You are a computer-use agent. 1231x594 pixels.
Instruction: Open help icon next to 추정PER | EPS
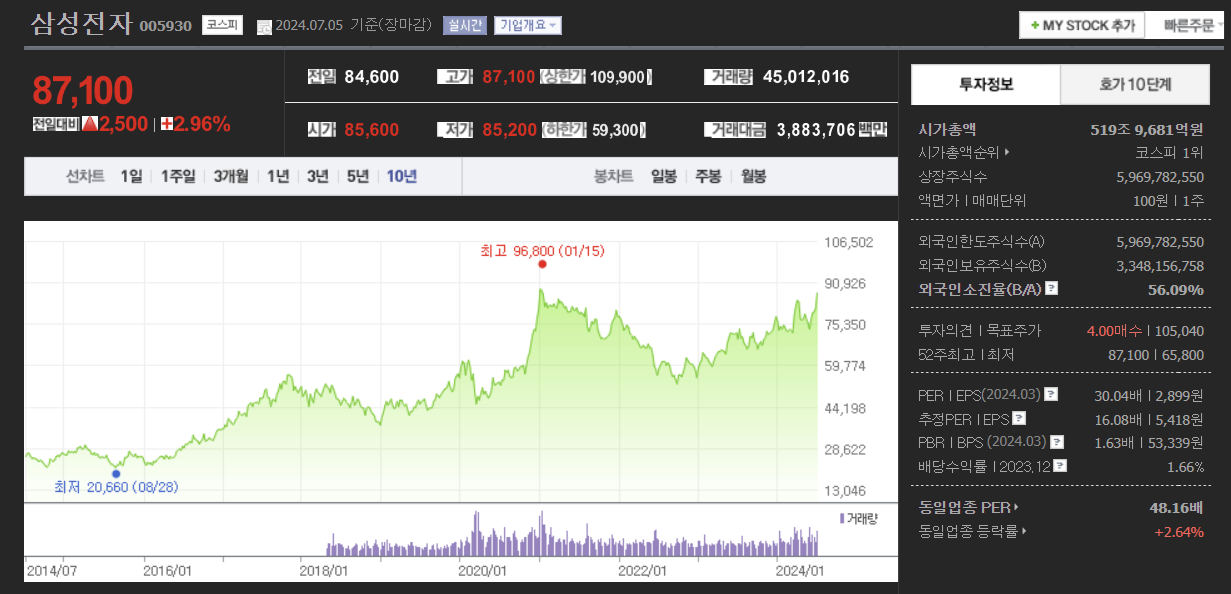1019,418
